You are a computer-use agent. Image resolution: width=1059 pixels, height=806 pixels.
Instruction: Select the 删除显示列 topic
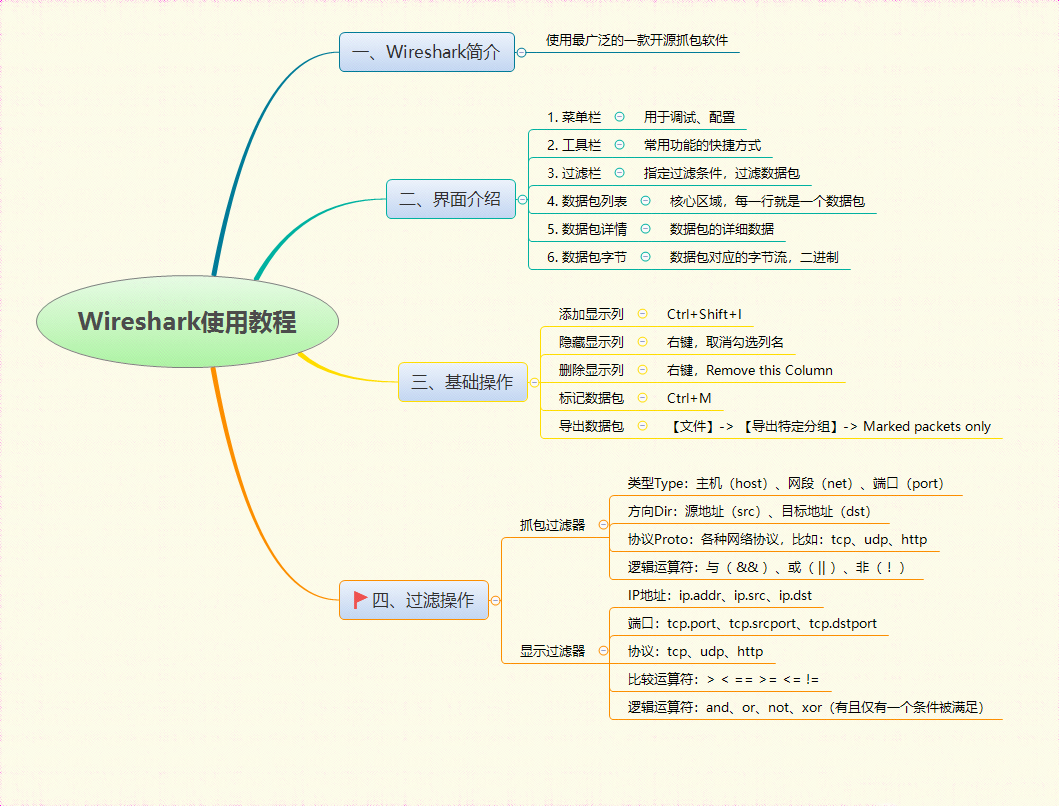pyautogui.click(x=591, y=370)
